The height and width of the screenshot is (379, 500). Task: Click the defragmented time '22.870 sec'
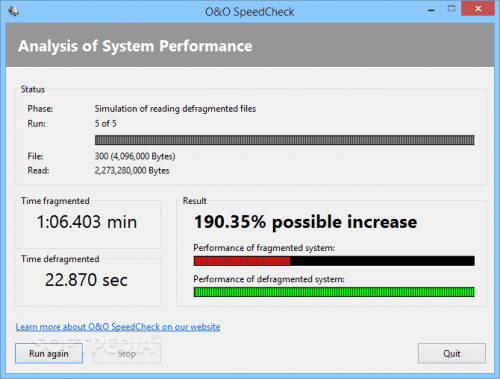(x=86, y=280)
